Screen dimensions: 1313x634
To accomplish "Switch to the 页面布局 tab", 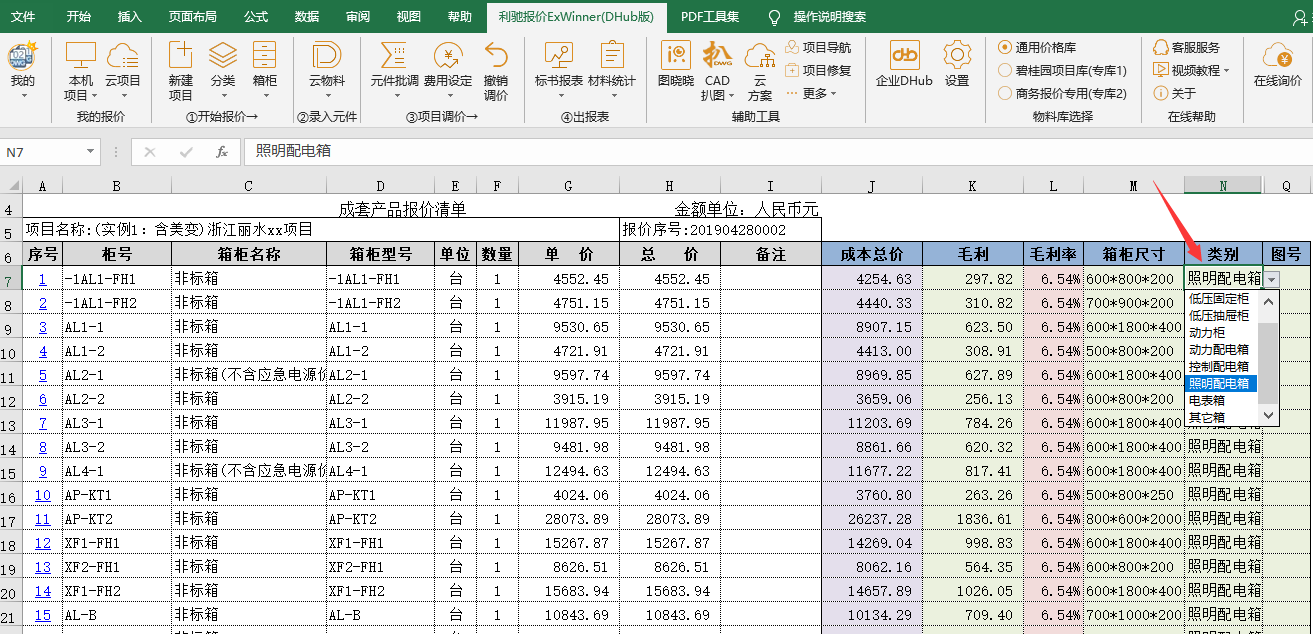I will point(192,16).
